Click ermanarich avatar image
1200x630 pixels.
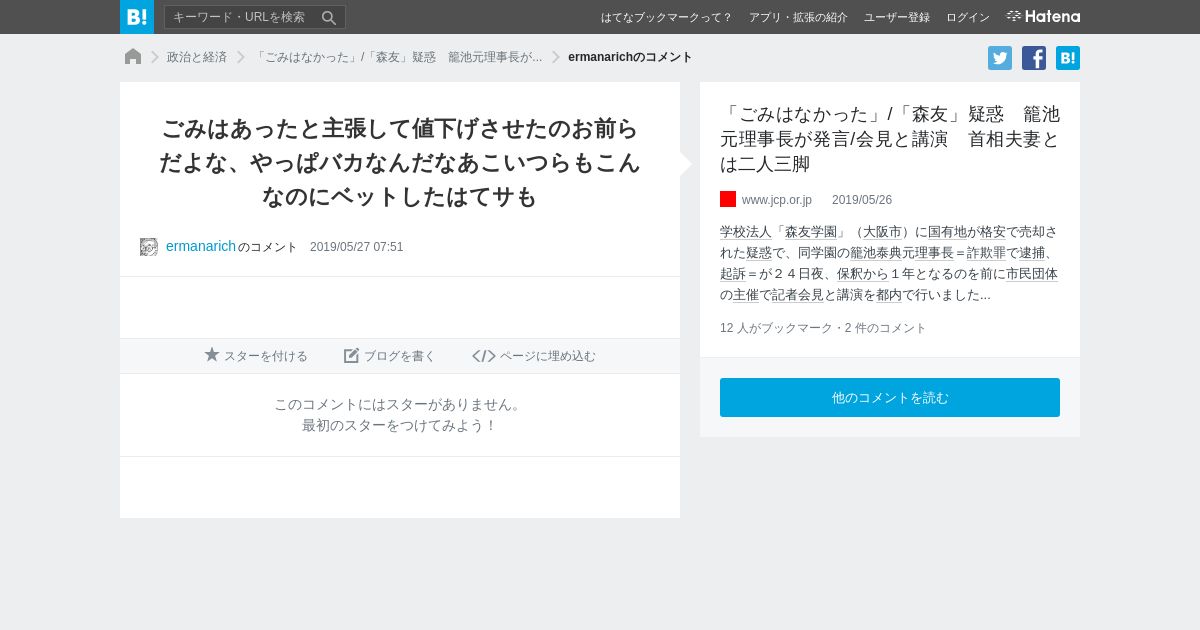149,247
